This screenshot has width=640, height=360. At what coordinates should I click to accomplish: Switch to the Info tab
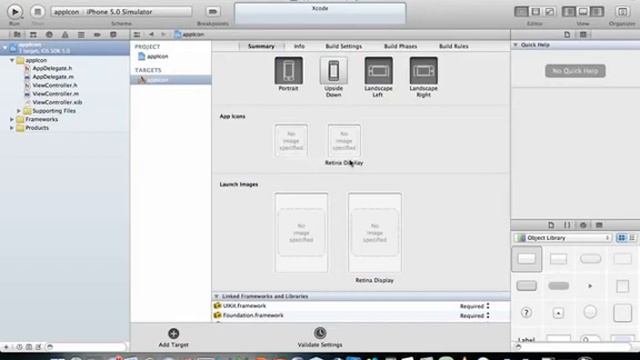tap(299, 46)
